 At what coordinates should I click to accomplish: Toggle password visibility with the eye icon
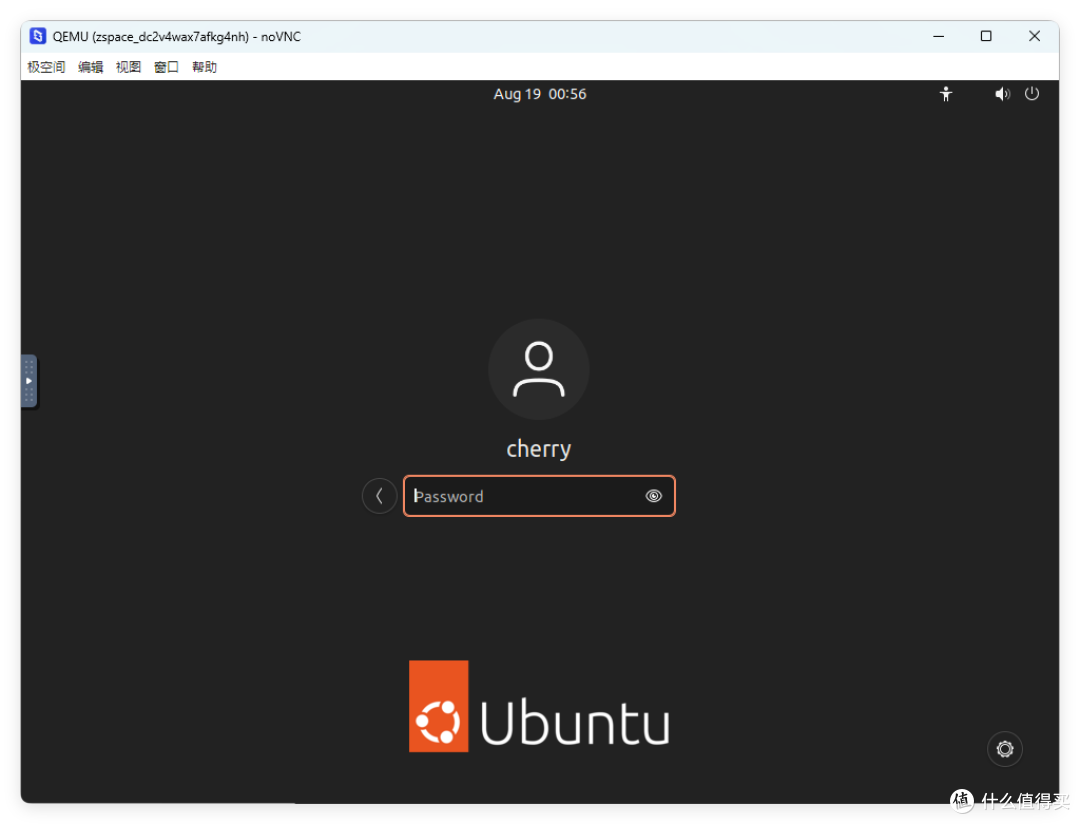(653, 495)
